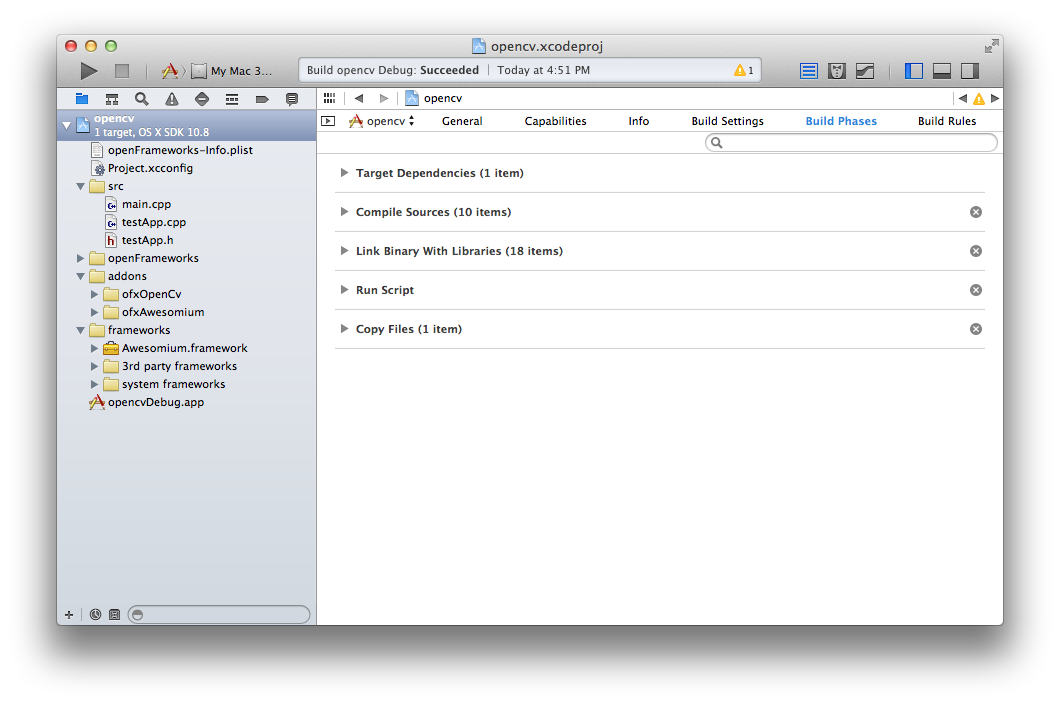Delete the Copy Files phase
The image size is (1060, 704).
click(975, 329)
